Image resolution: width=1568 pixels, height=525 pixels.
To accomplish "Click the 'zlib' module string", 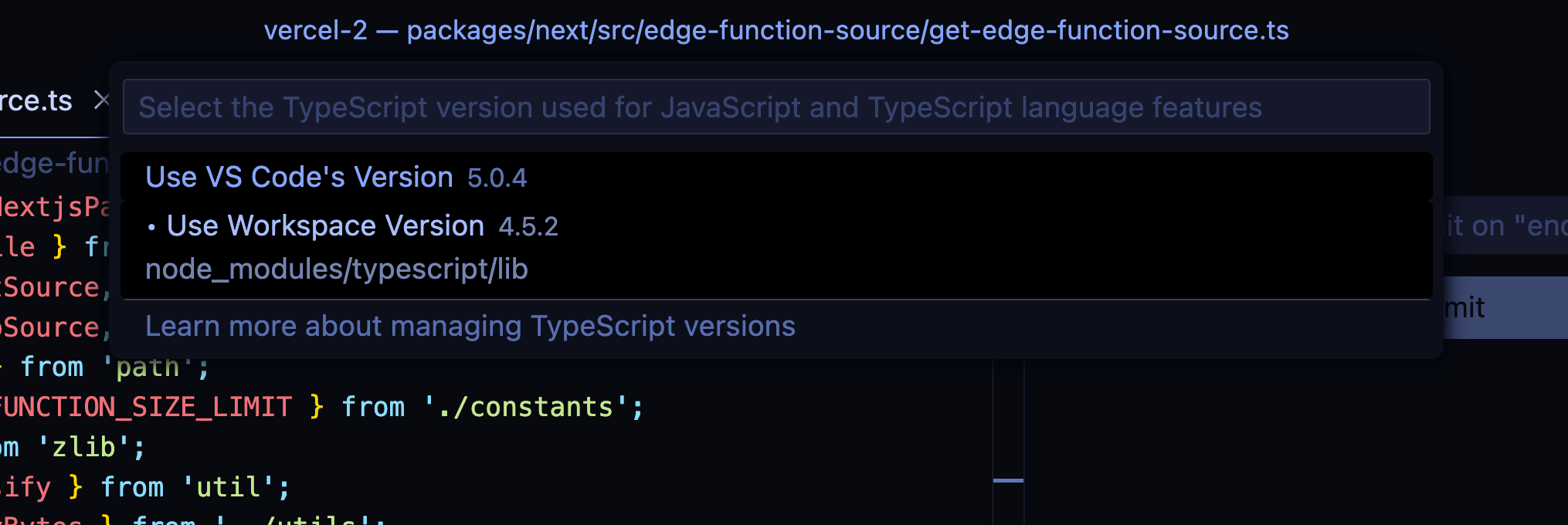I will pyautogui.click(x=83, y=447).
